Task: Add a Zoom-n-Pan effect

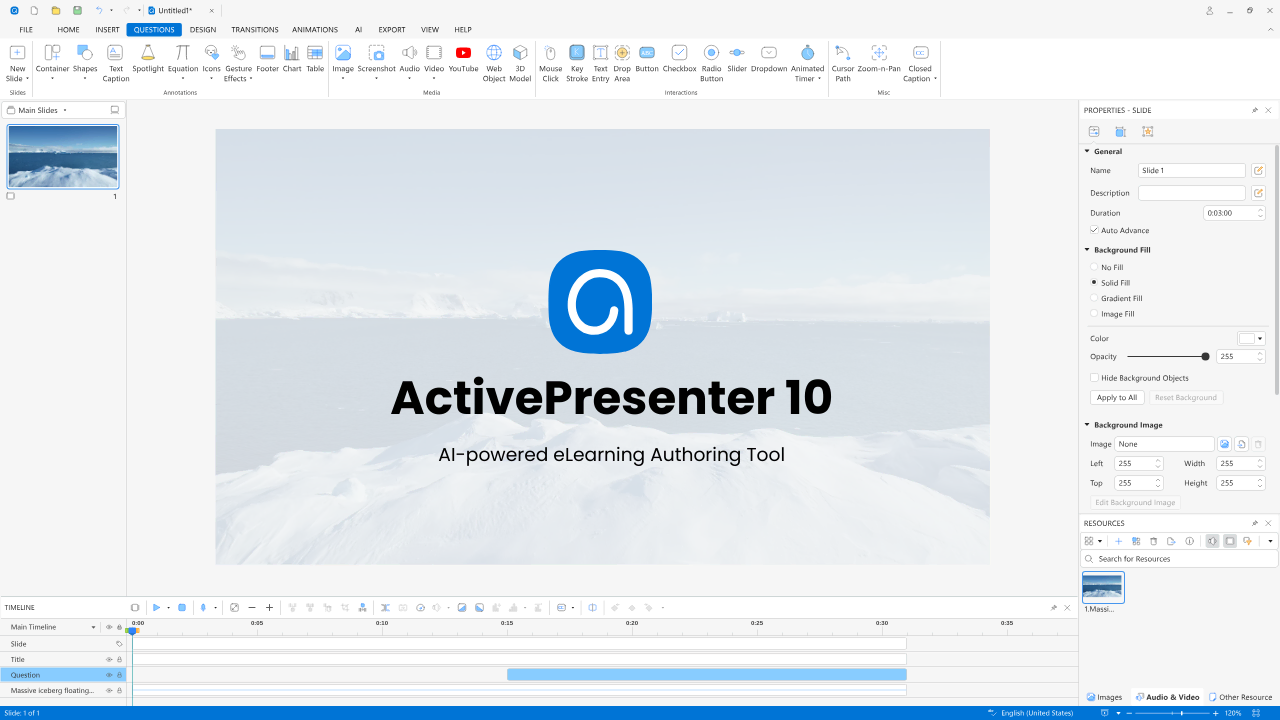Action: pyautogui.click(x=878, y=62)
